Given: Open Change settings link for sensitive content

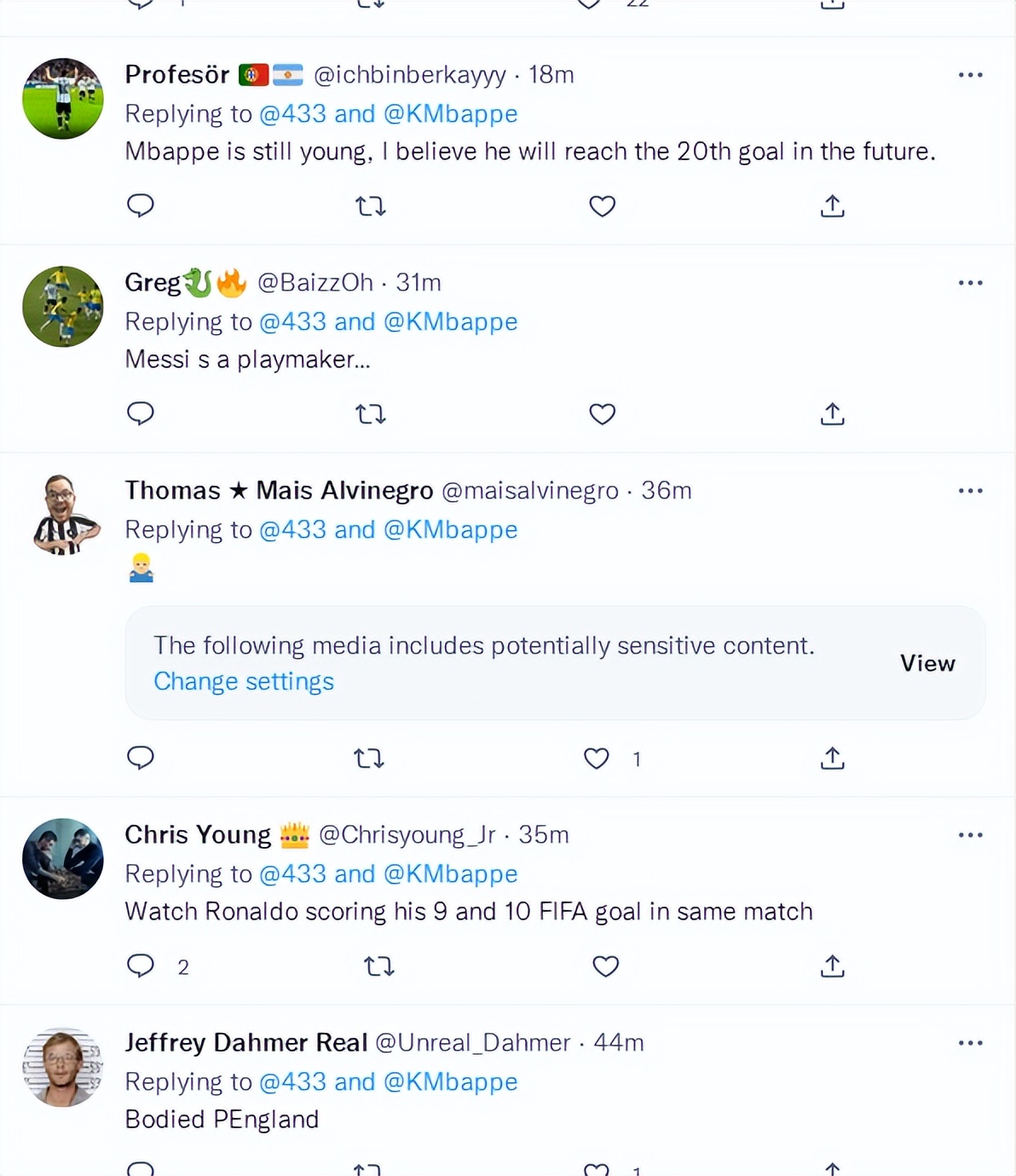Looking at the screenshot, I should click(x=244, y=682).
